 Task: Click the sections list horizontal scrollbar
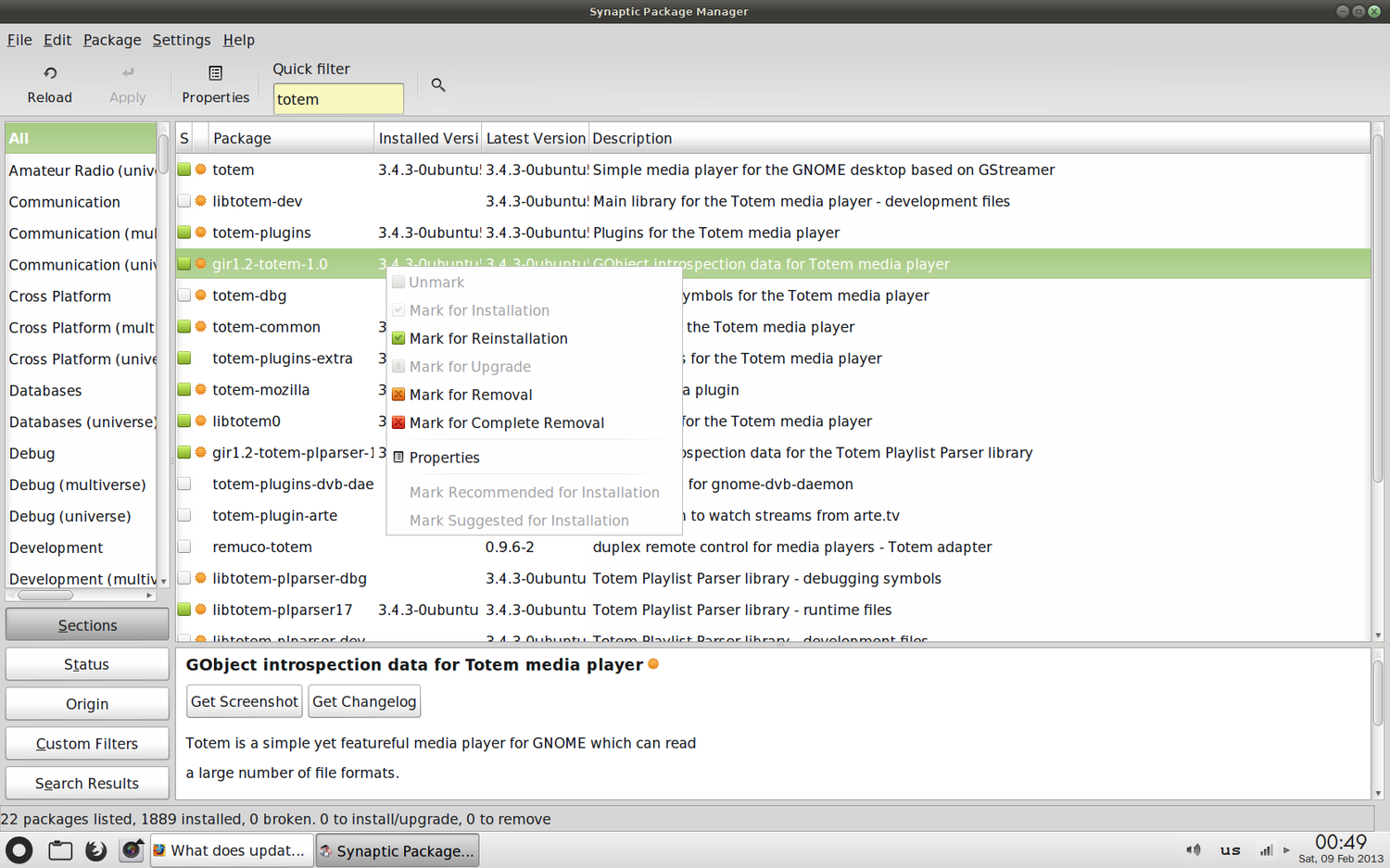click(x=45, y=596)
